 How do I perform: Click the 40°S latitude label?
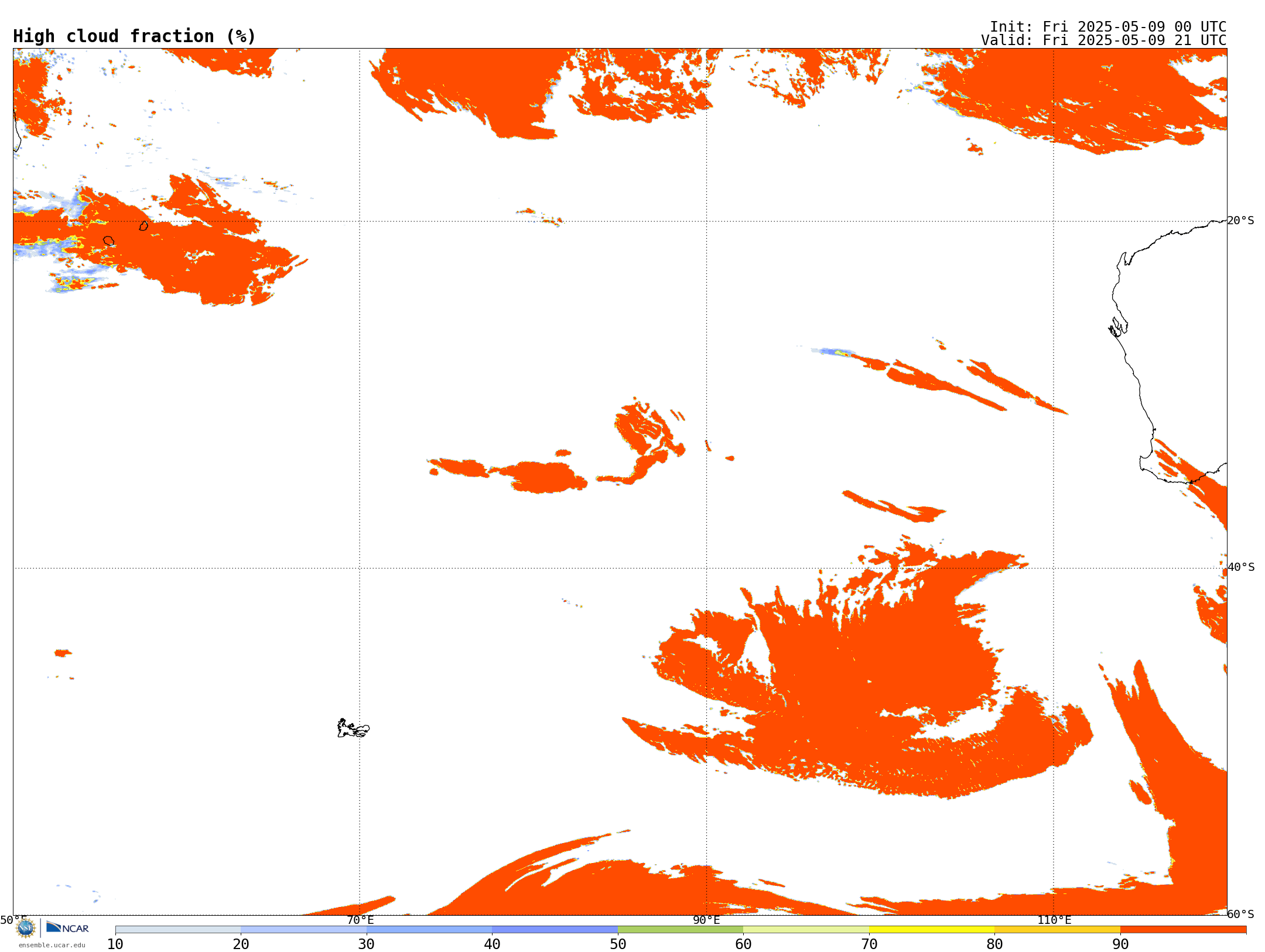tap(1241, 567)
